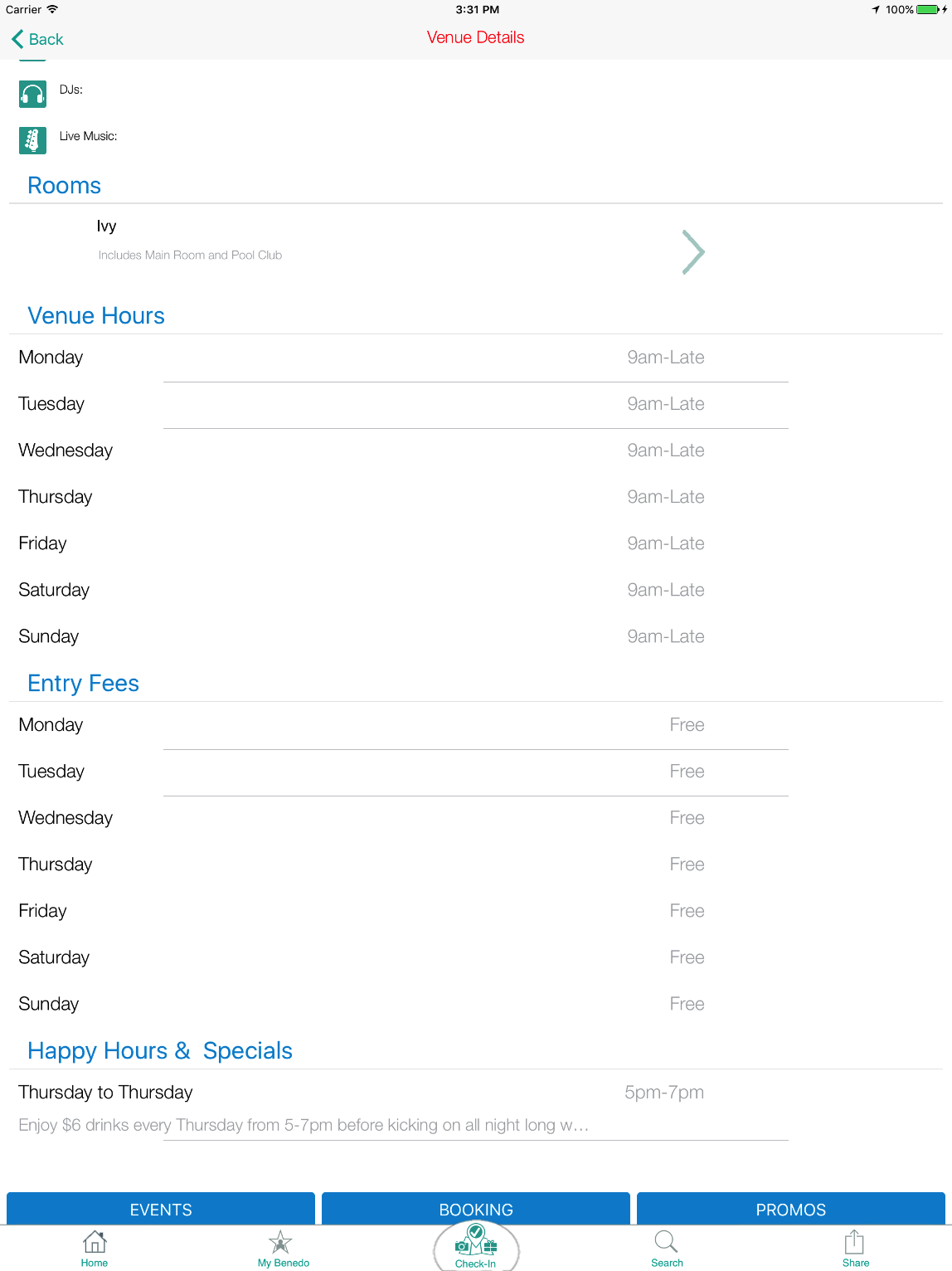Screen dimensions: 952x1271
Task: Expand the Ivy room chevron
Action: [x=692, y=252]
